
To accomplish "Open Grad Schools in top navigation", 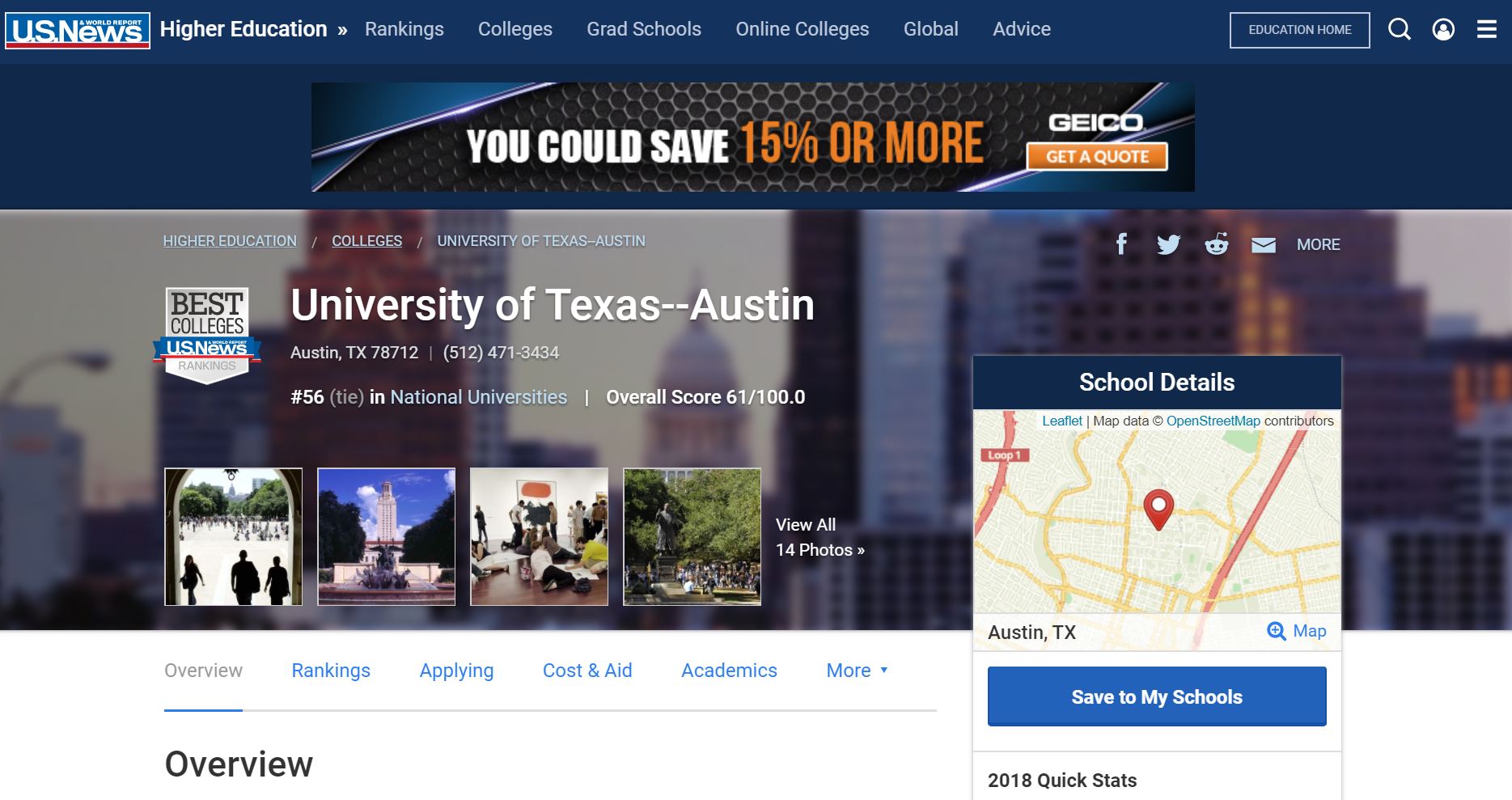I will (x=644, y=29).
